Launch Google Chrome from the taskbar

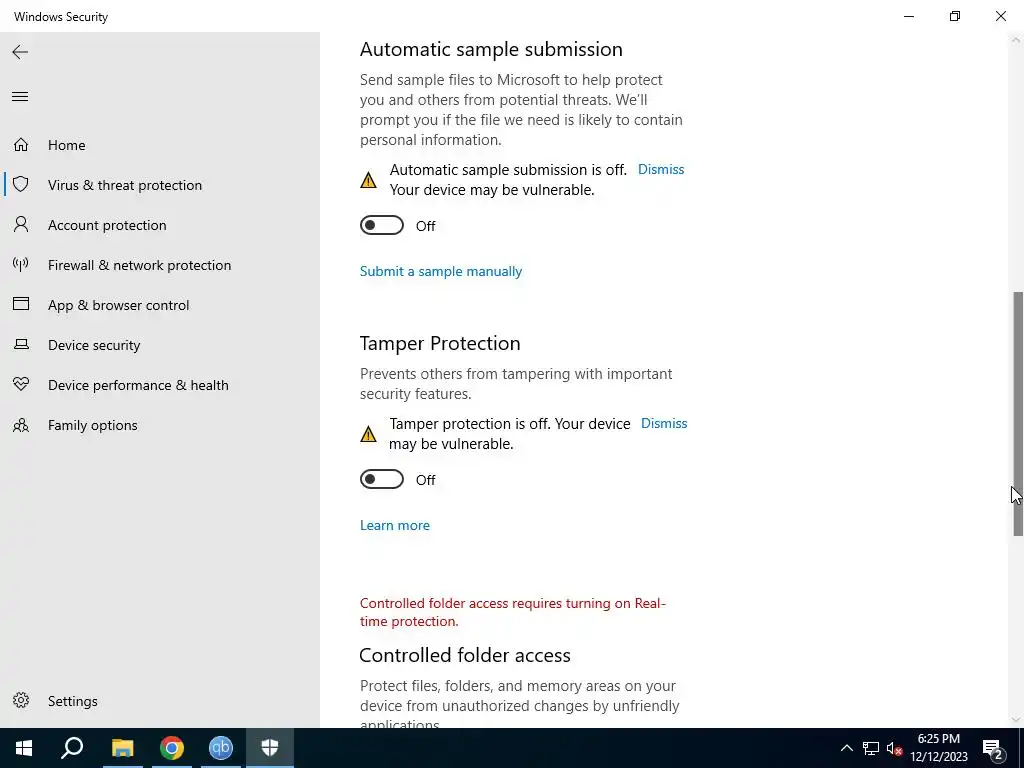click(172, 748)
